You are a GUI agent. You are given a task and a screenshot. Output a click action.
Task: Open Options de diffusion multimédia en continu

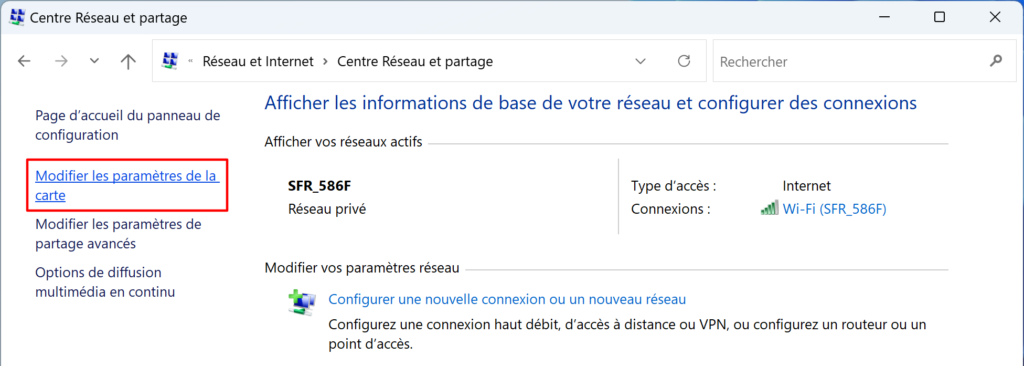(x=104, y=282)
